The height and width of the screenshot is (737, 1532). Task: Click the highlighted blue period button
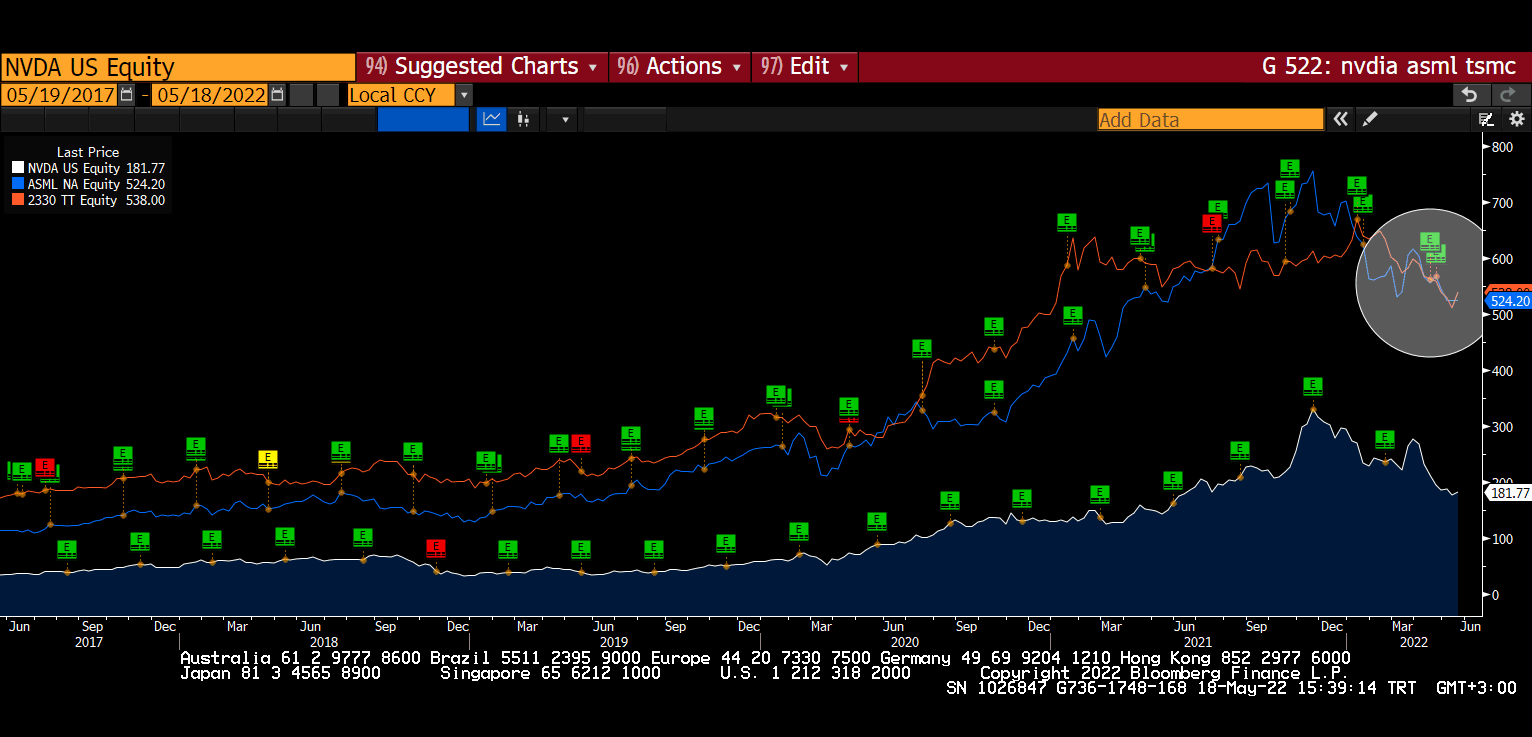(x=423, y=119)
